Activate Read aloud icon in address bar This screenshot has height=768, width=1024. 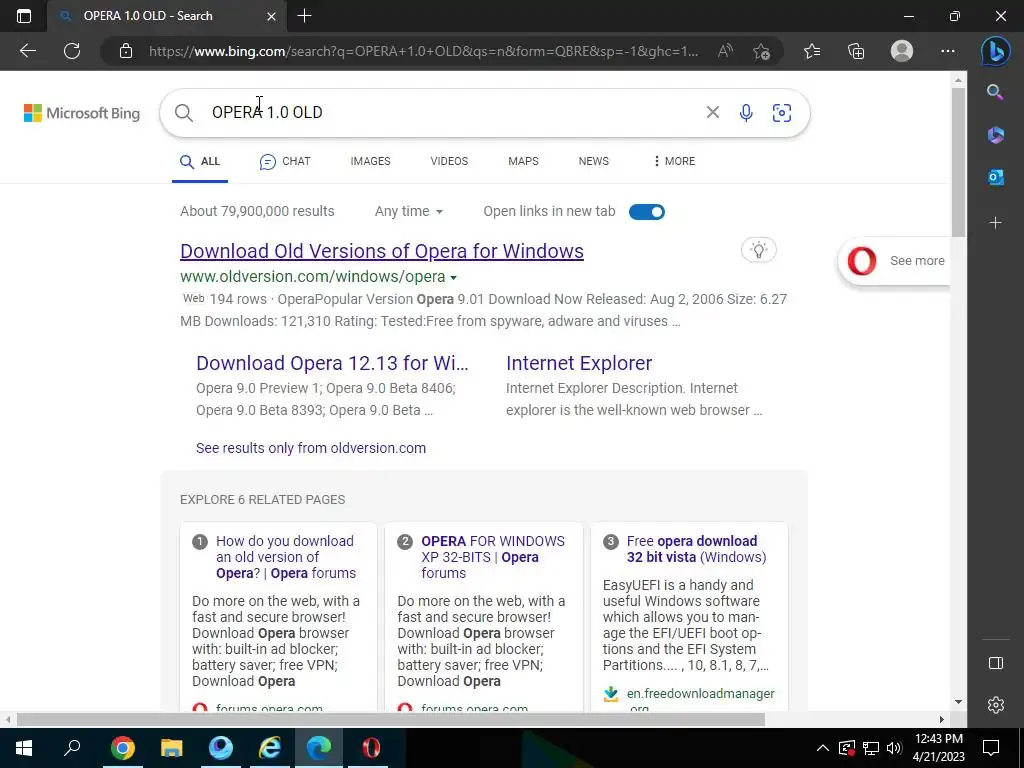(725, 51)
